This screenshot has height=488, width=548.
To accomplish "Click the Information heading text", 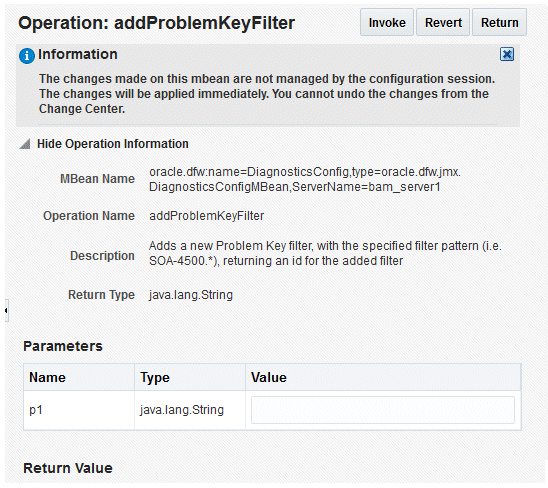I will coord(78,55).
